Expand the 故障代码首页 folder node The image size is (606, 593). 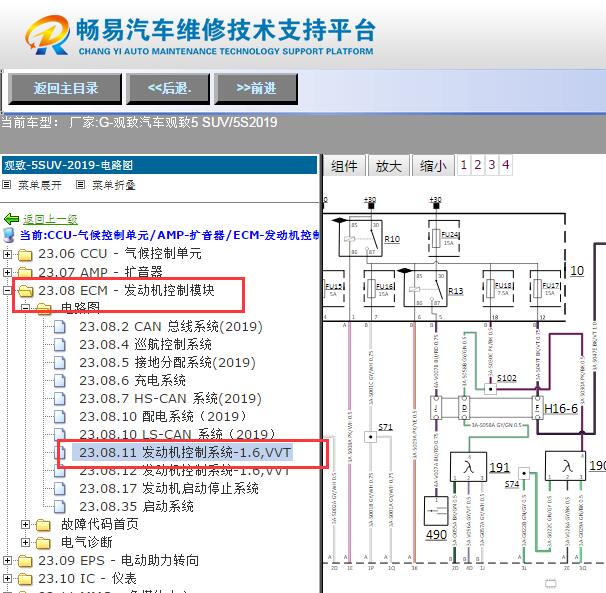pyautogui.click(x=25, y=525)
